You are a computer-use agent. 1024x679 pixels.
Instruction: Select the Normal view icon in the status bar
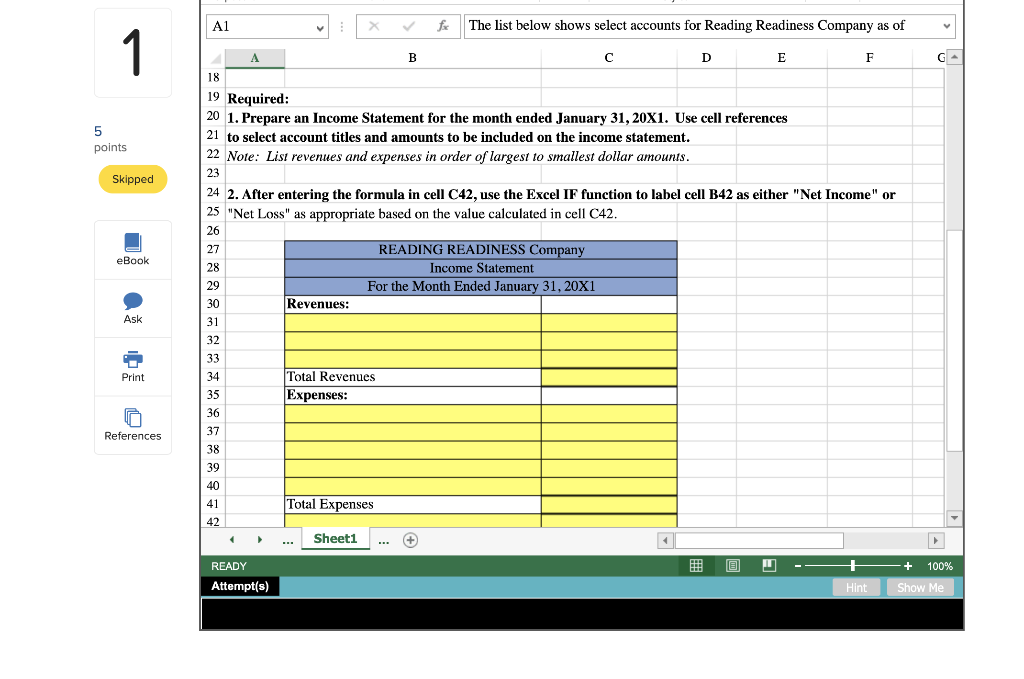point(696,565)
